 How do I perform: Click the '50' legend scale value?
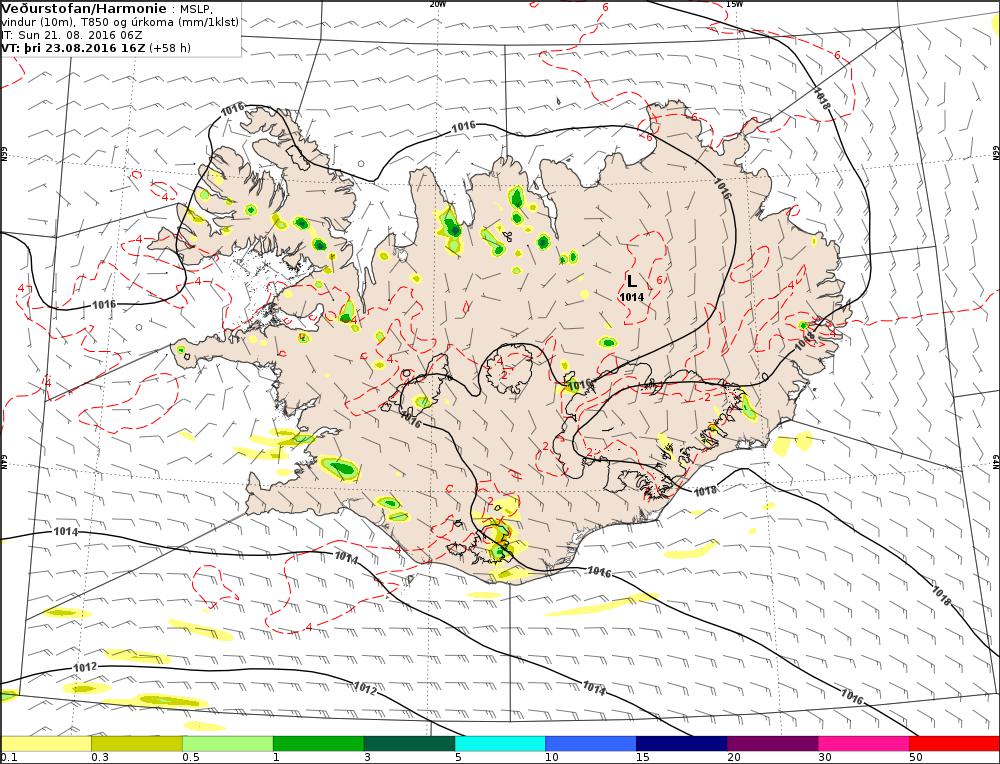point(916,758)
